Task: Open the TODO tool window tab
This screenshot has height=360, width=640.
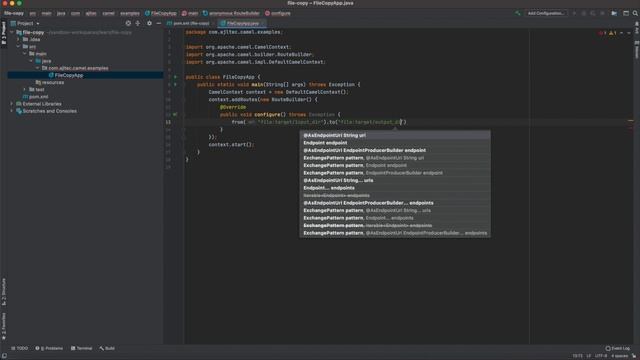Action: (20, 348)
